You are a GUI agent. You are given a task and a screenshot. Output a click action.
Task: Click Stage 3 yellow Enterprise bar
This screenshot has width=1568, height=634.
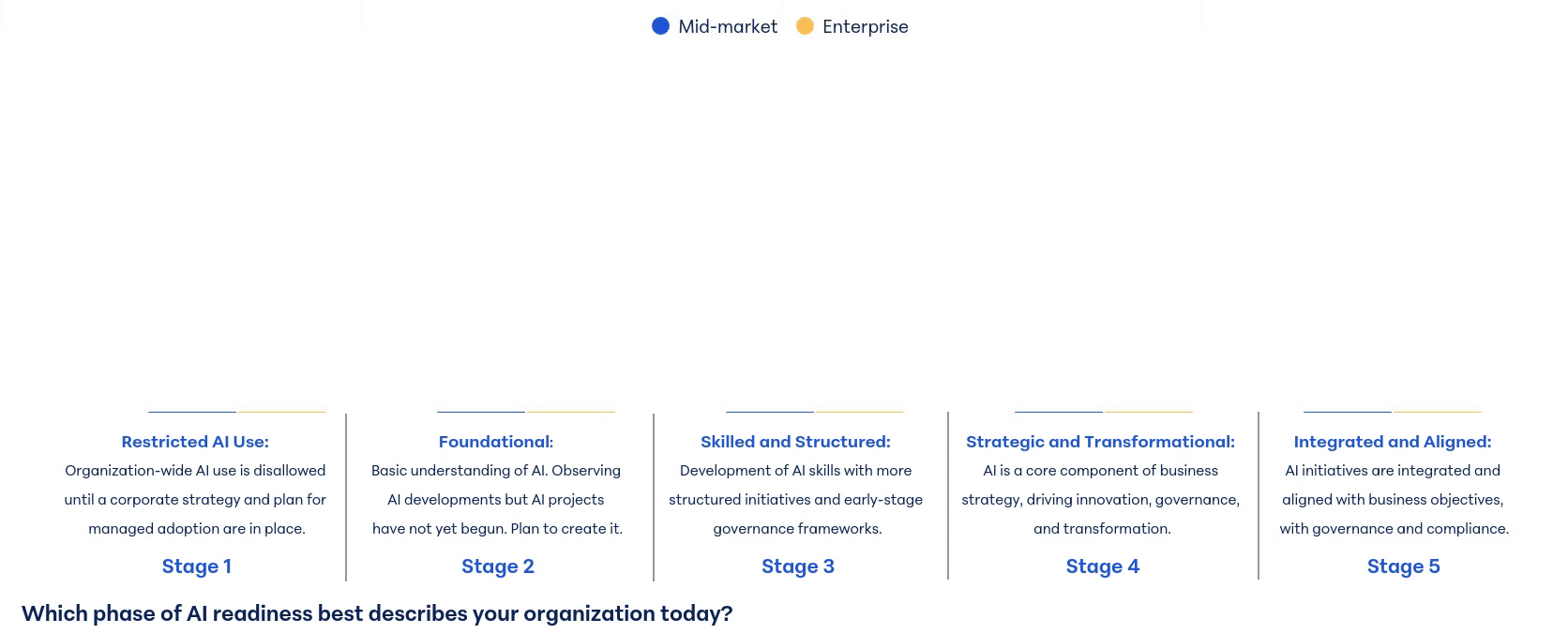pyautogui.click(x=859, y=412)
